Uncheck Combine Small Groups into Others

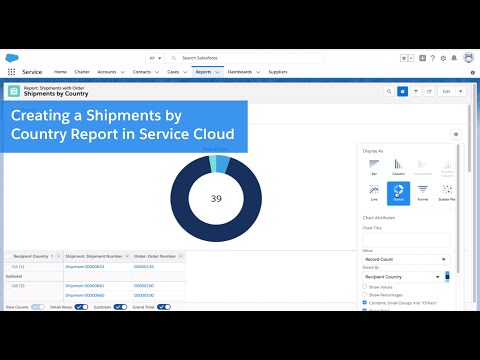364,303
